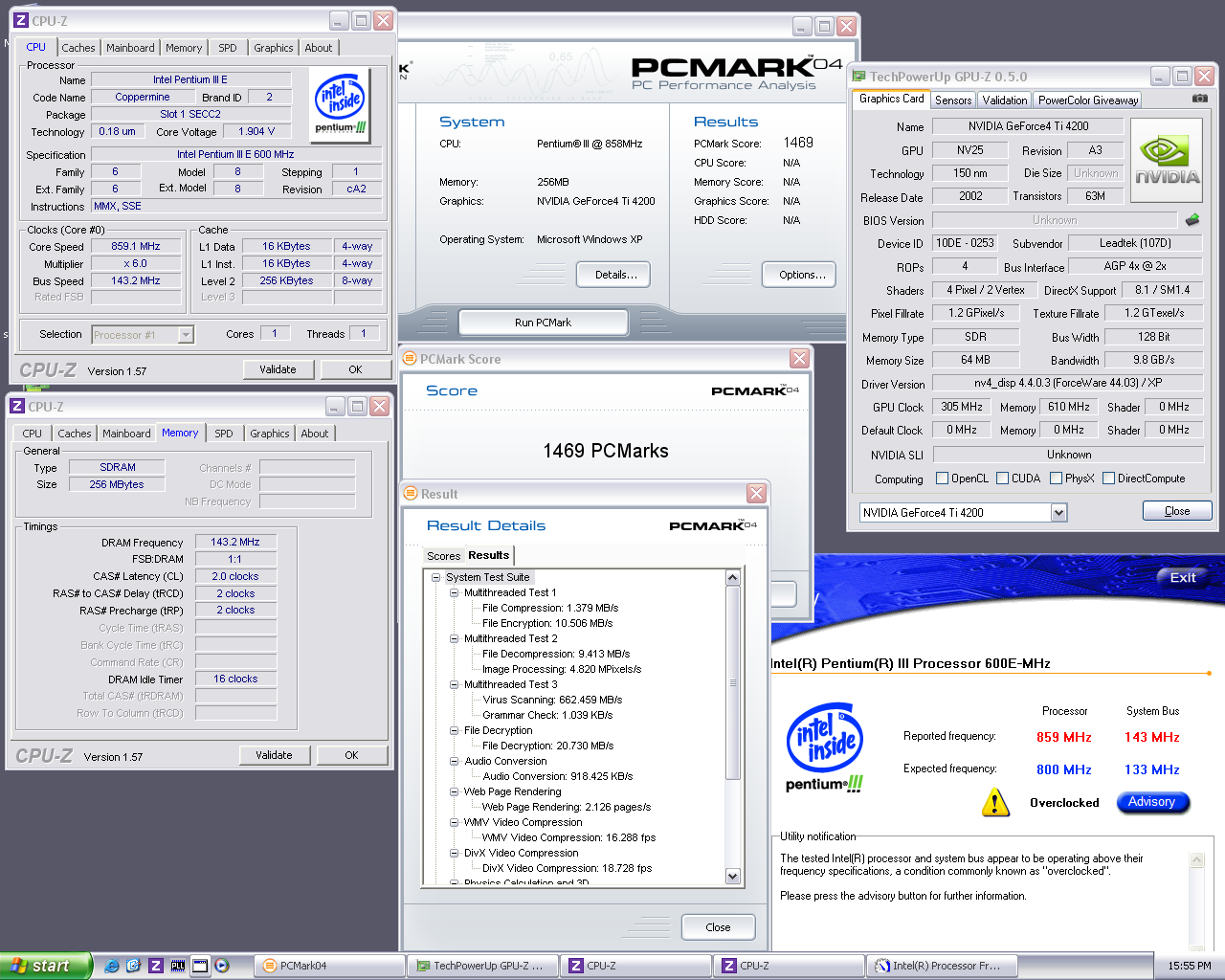Open Mainboard tab in CPU-Z processor window
This screenshot has width=1225, height=980.
130,48
